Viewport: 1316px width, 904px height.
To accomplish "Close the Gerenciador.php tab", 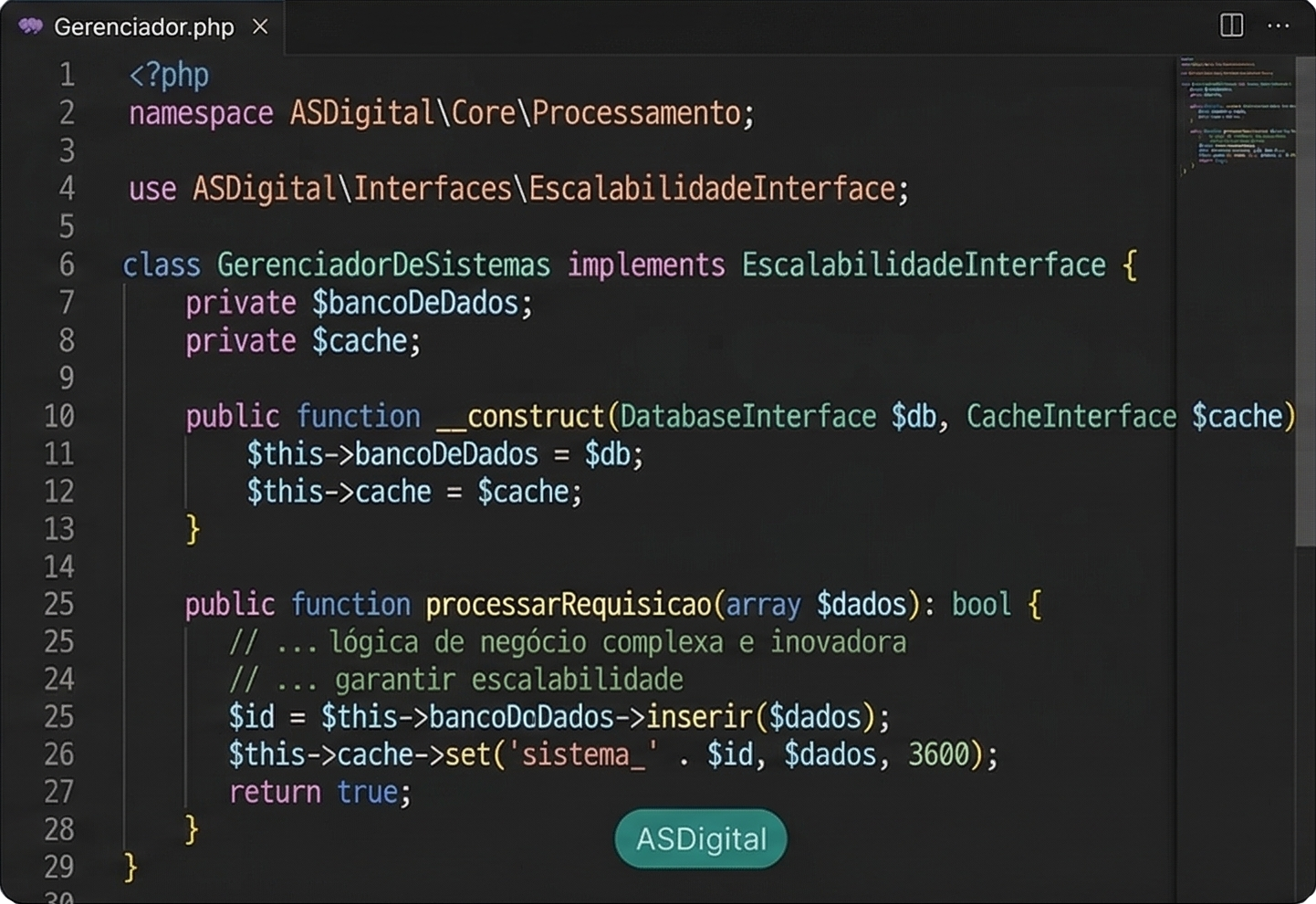I will pos(260,26).
